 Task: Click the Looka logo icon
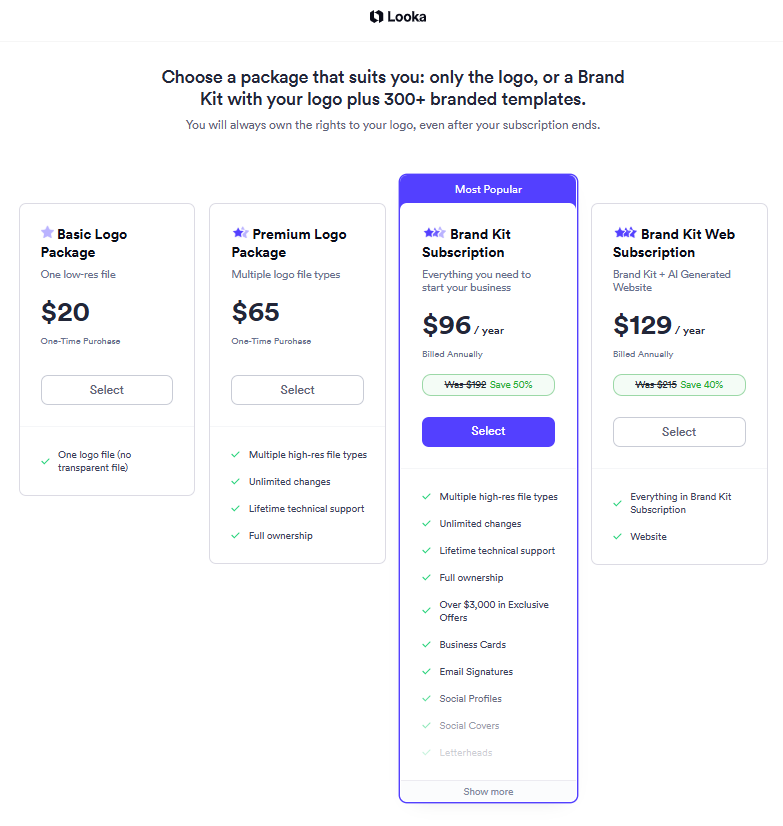coord(374,17)
